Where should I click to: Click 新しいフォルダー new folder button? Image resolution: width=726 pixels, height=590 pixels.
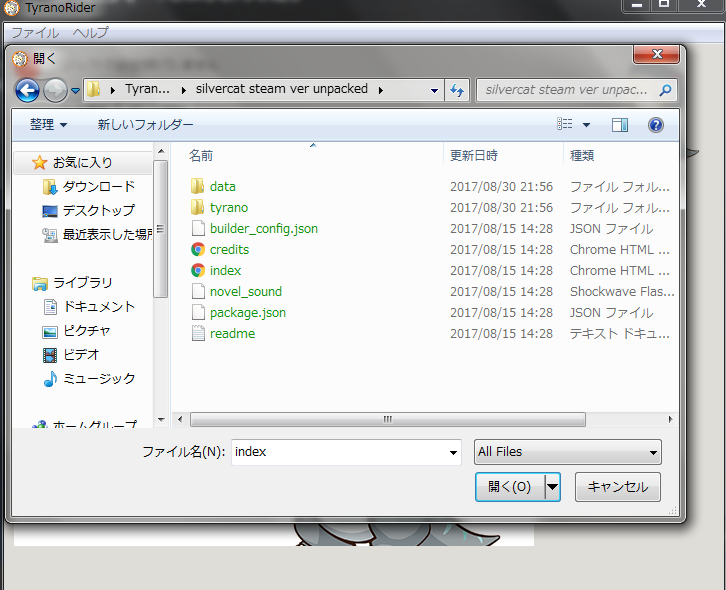(x=145, y=125)
